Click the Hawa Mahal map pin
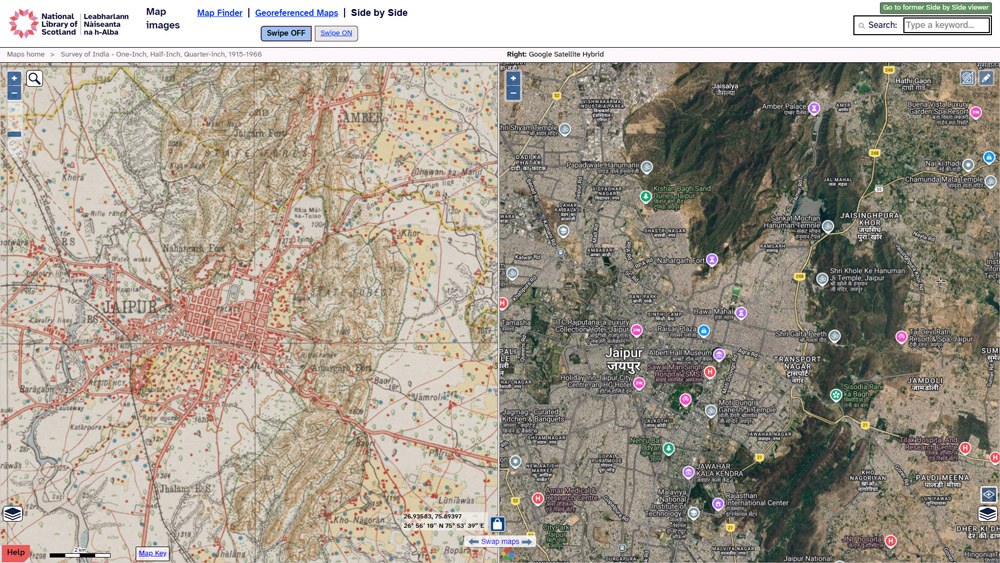Image resolution: width=1000 pixels, height=563 pixels. point(740,313)
